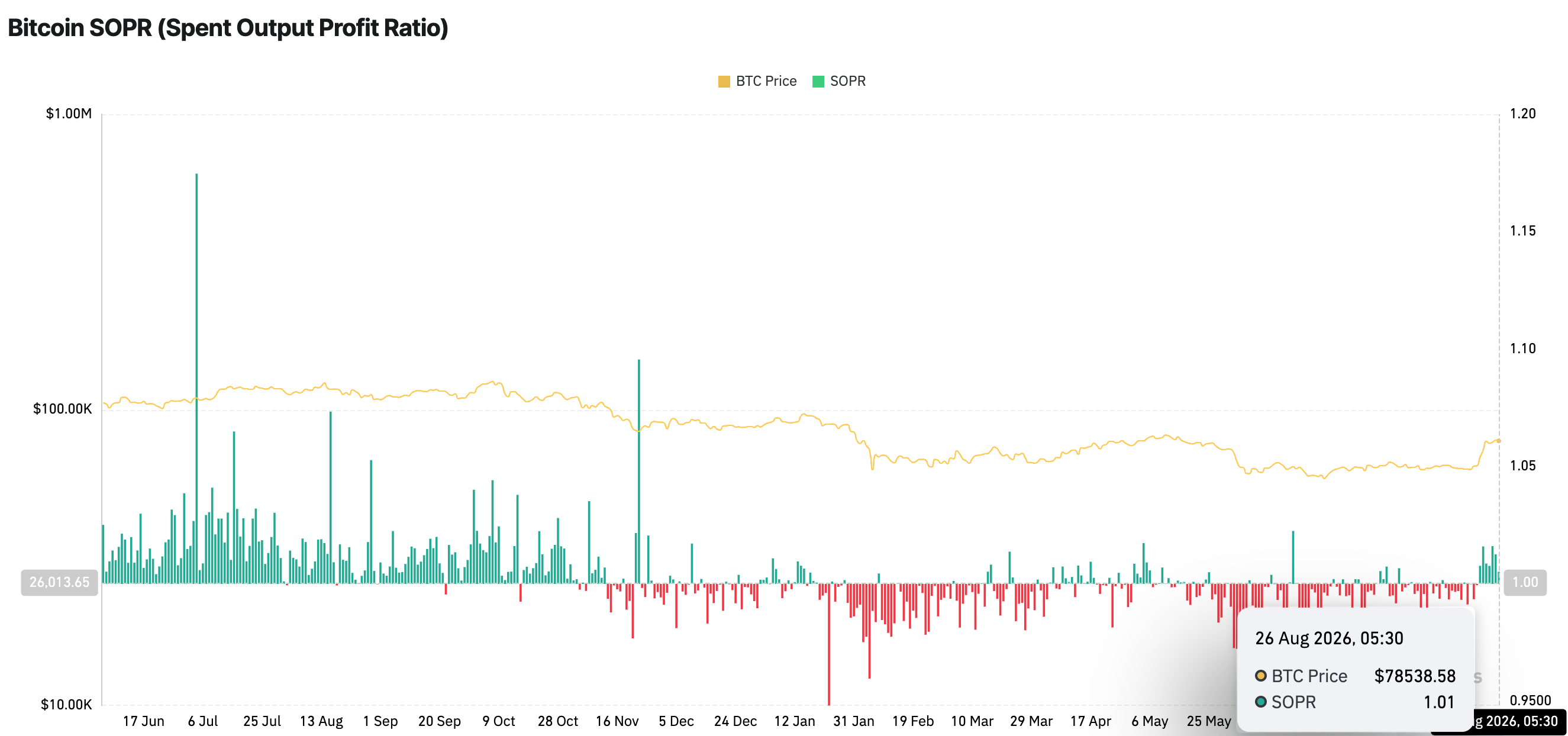Click the tallest green SOPR bar near 6 Jul
The width and height of the screenshot is (1568, 736).
pyautogui.click(x=196, y=378)
